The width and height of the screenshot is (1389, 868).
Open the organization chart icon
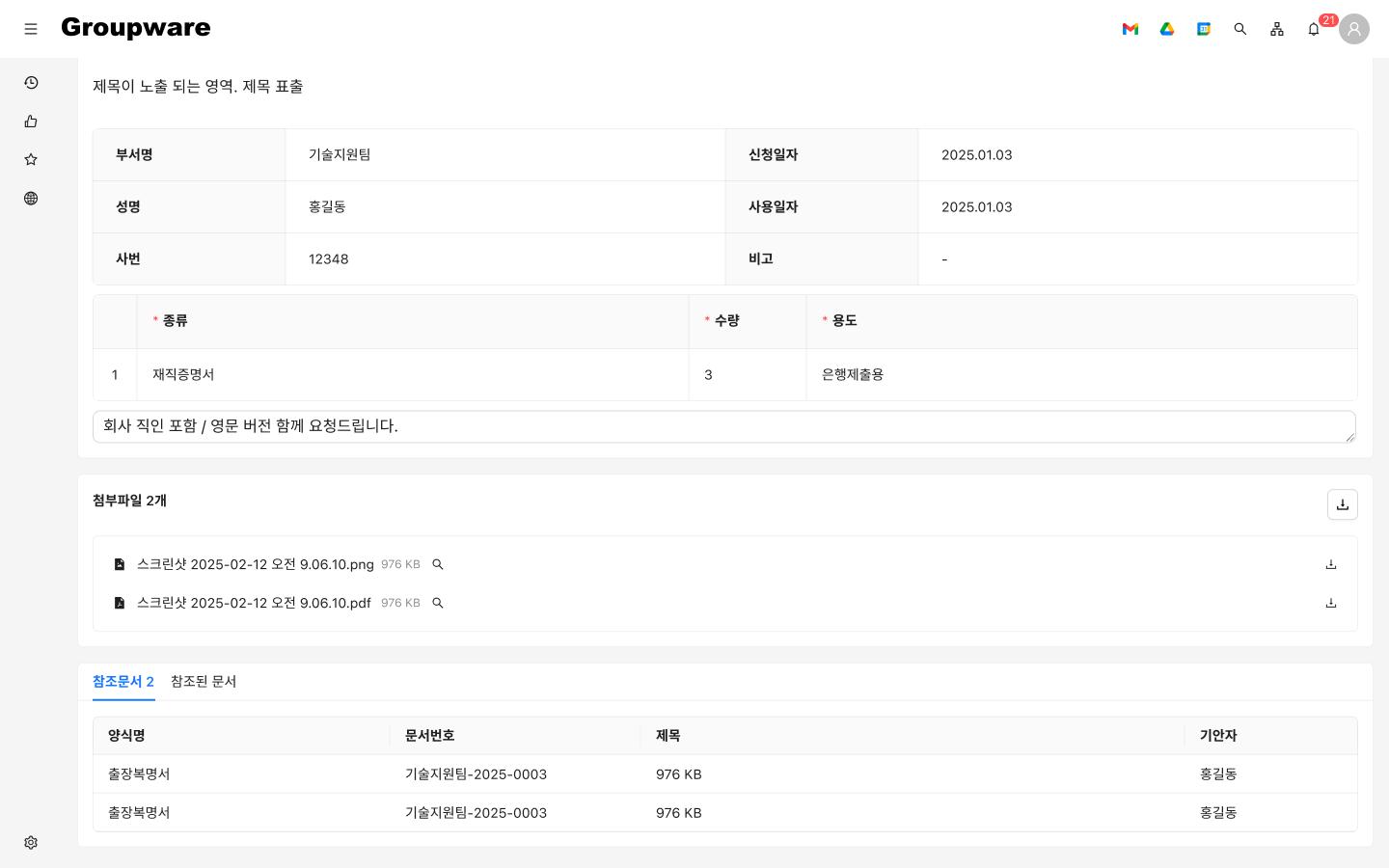pyautogui.click(x=1277, y=29)
